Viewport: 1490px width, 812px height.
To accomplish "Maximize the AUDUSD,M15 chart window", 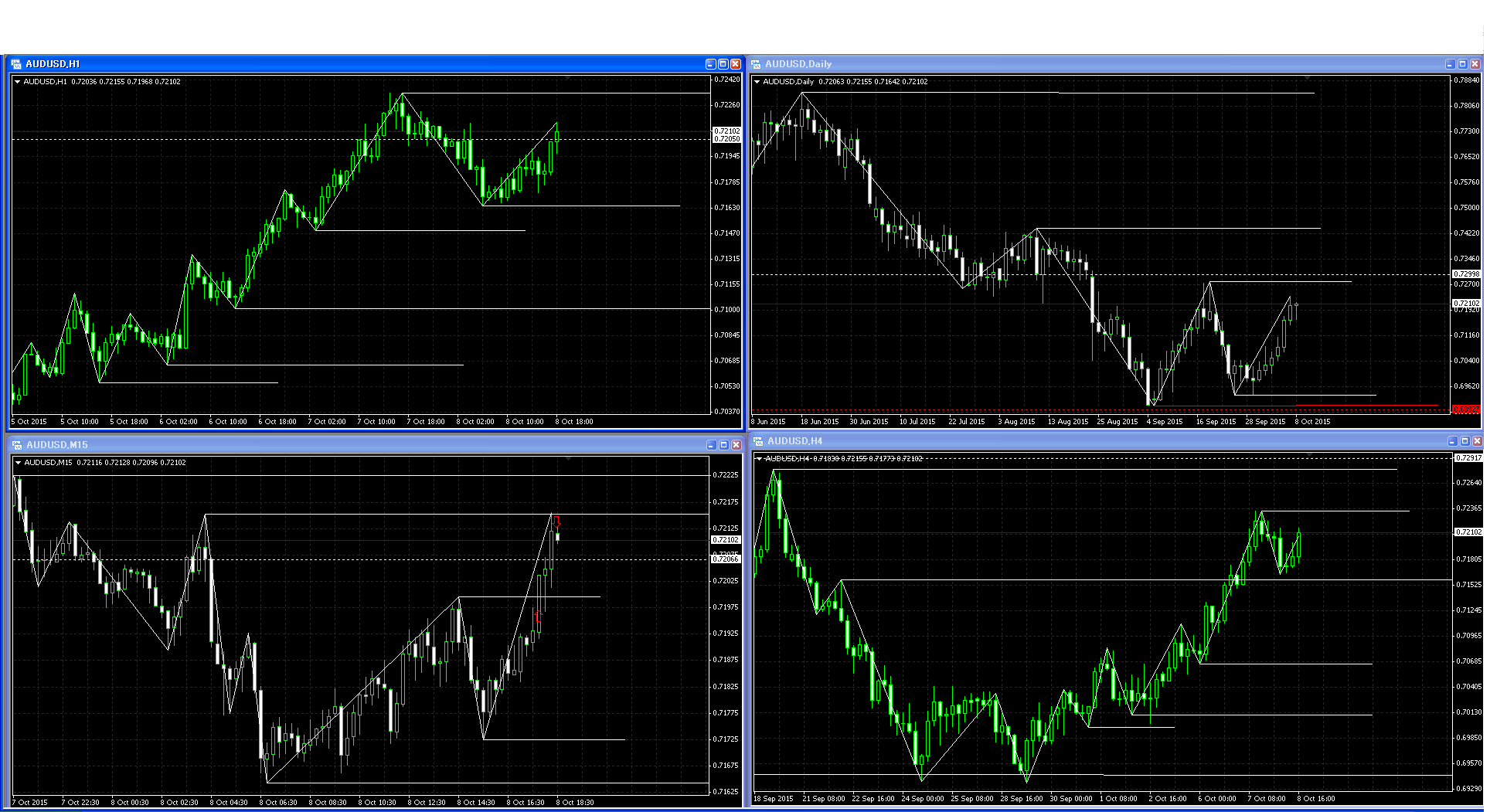I will pos(723,445).
